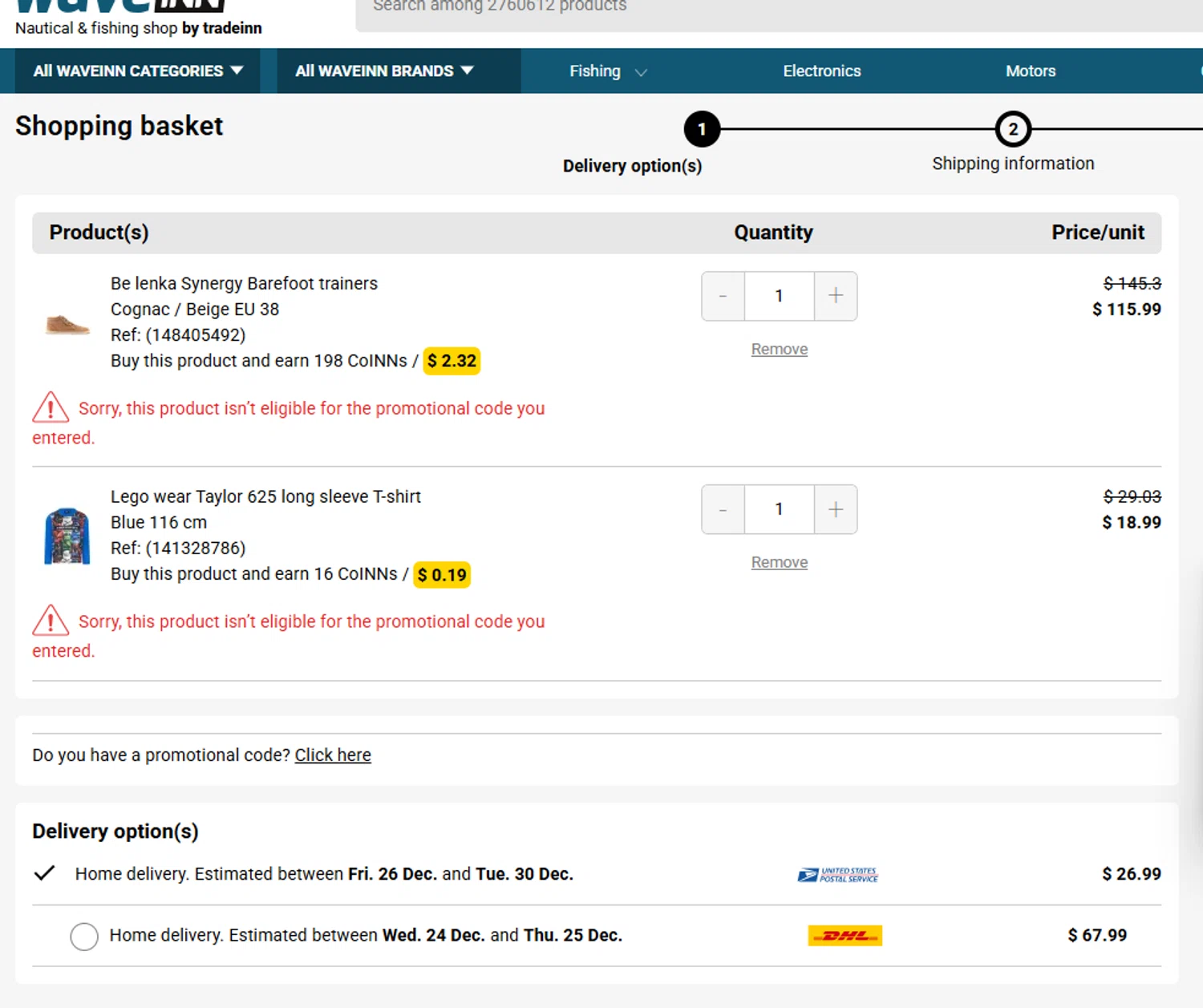
Task: Click 'Ref: (148405492)' text
Action: [x=178, y=334]
